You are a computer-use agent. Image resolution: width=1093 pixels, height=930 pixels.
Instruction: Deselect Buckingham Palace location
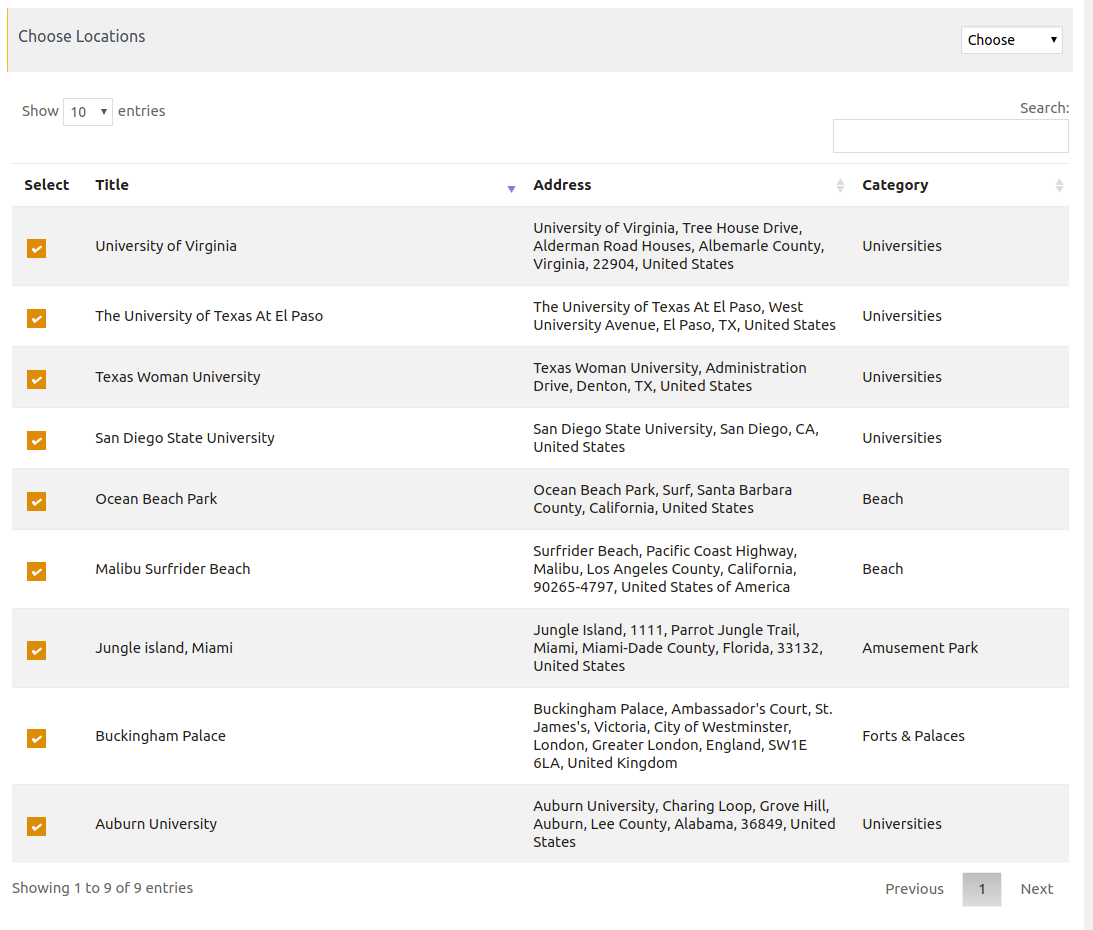pyautogui.click(x=37, y=738)
